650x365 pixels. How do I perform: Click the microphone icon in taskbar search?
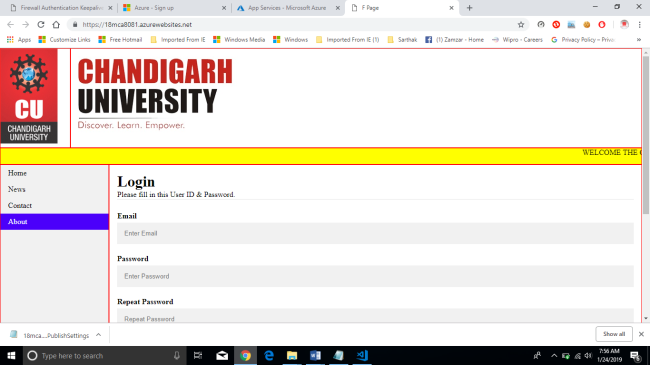[x=177, y=355]
